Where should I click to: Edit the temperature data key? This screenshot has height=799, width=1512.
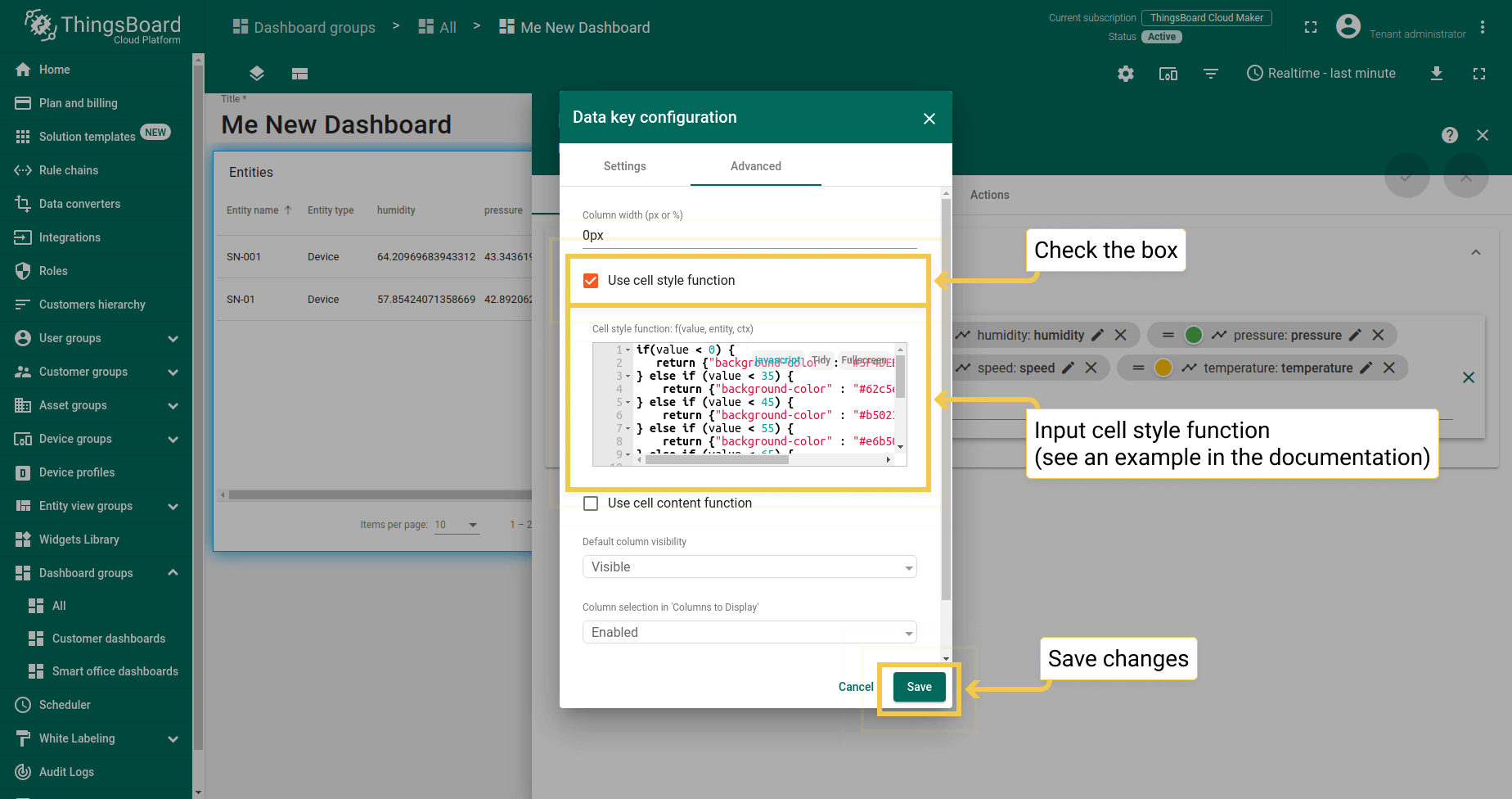pos(1366,368)
